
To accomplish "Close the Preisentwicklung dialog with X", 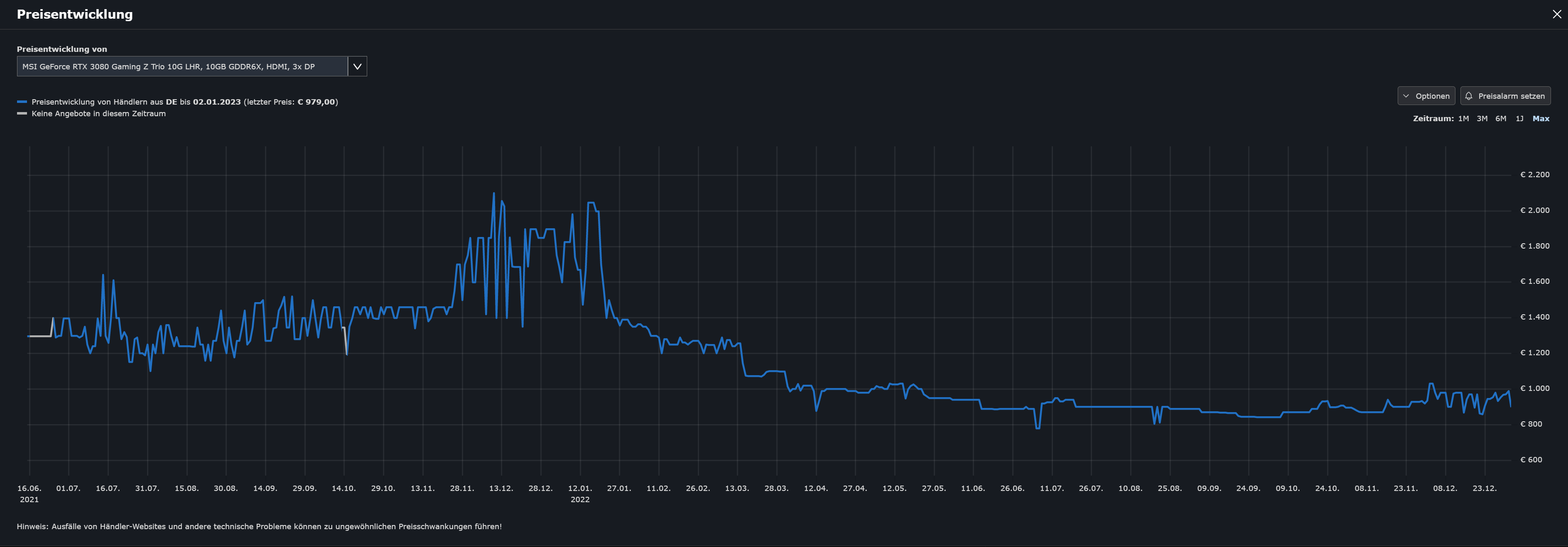I will point(1556,14).
